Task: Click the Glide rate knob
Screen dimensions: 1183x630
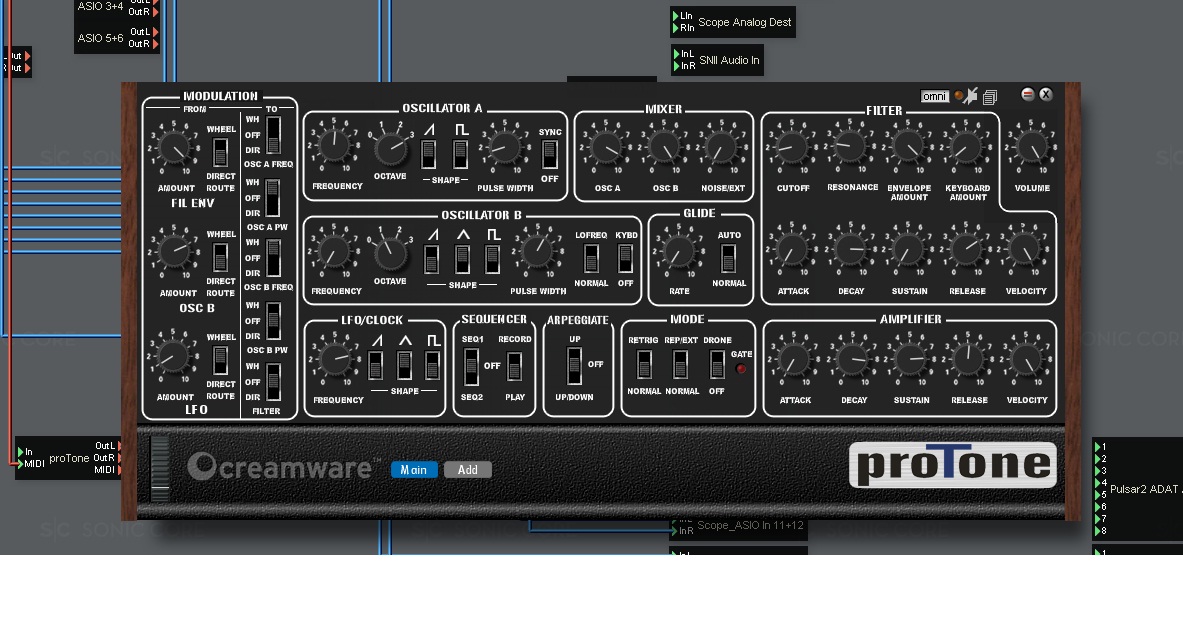Action: [678, 252]
